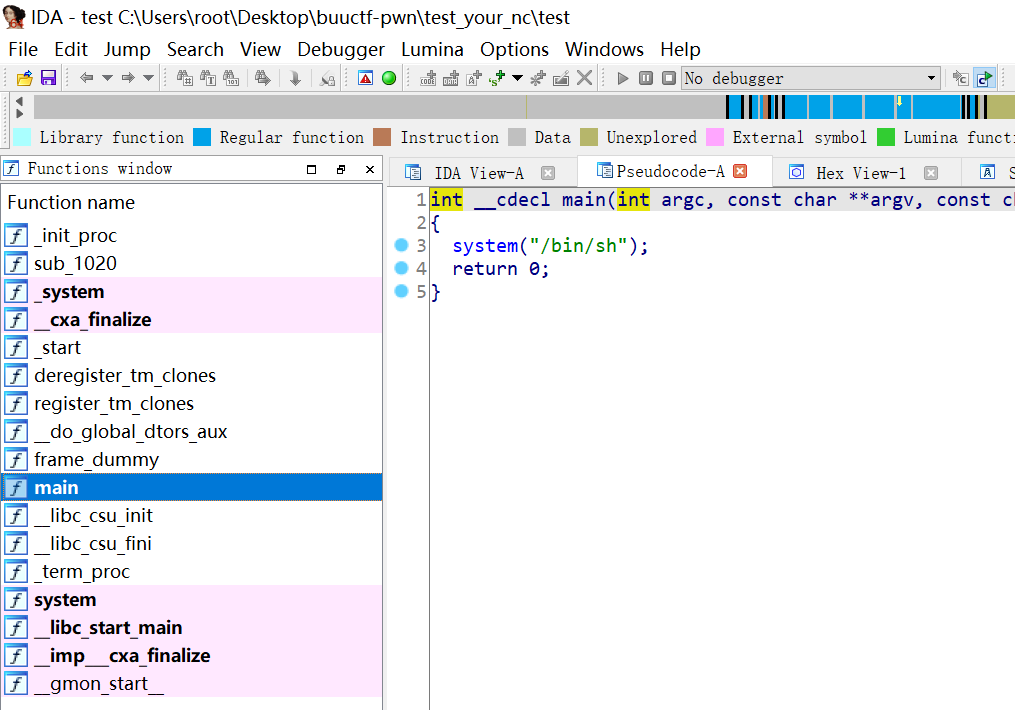
Task: Click the green-arrow C pseudocode icon
Action: point(985,78)
